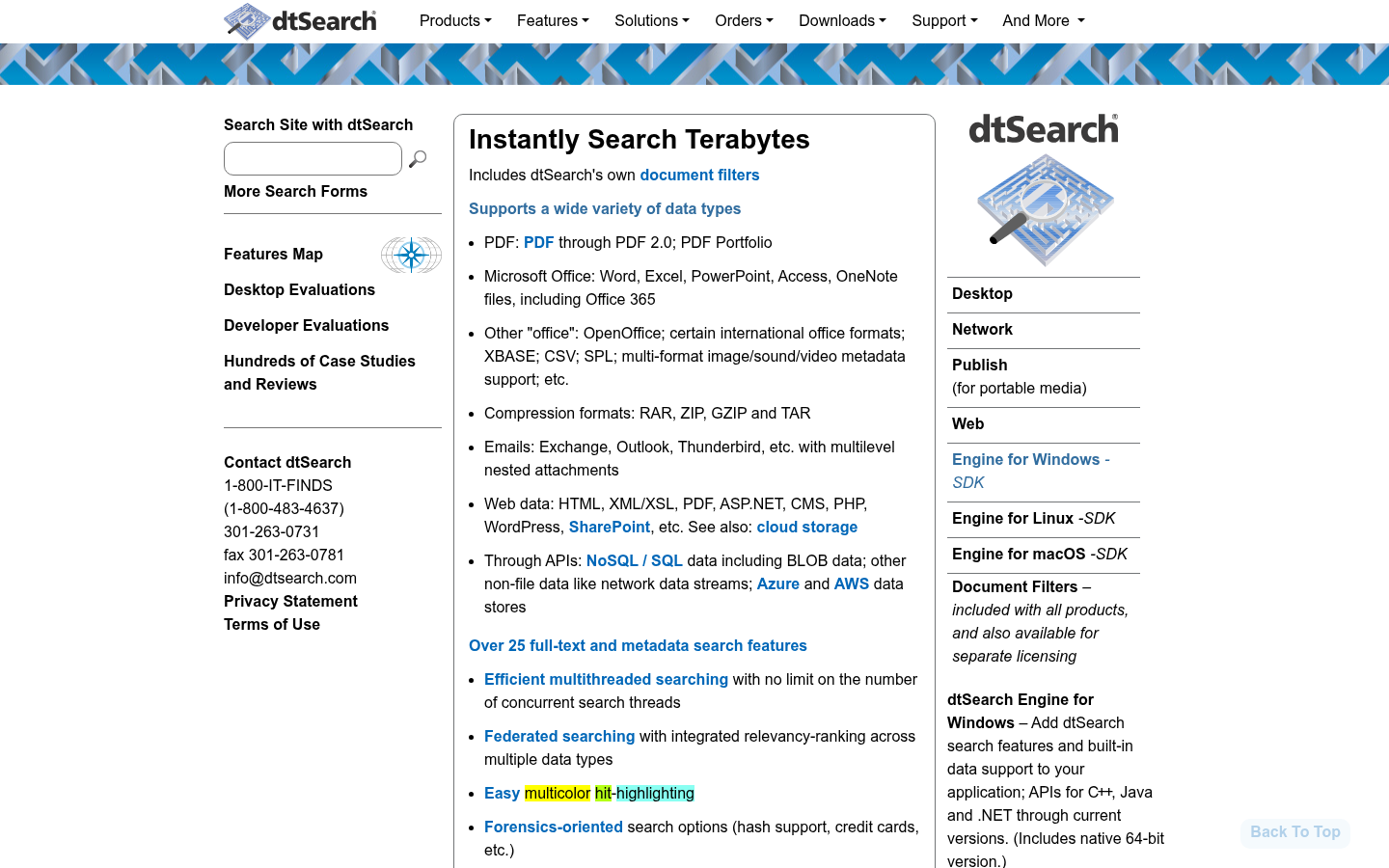Open the And More dropdown
The height and width of the screenshot is (868, 1389).
coord(1044,20)
